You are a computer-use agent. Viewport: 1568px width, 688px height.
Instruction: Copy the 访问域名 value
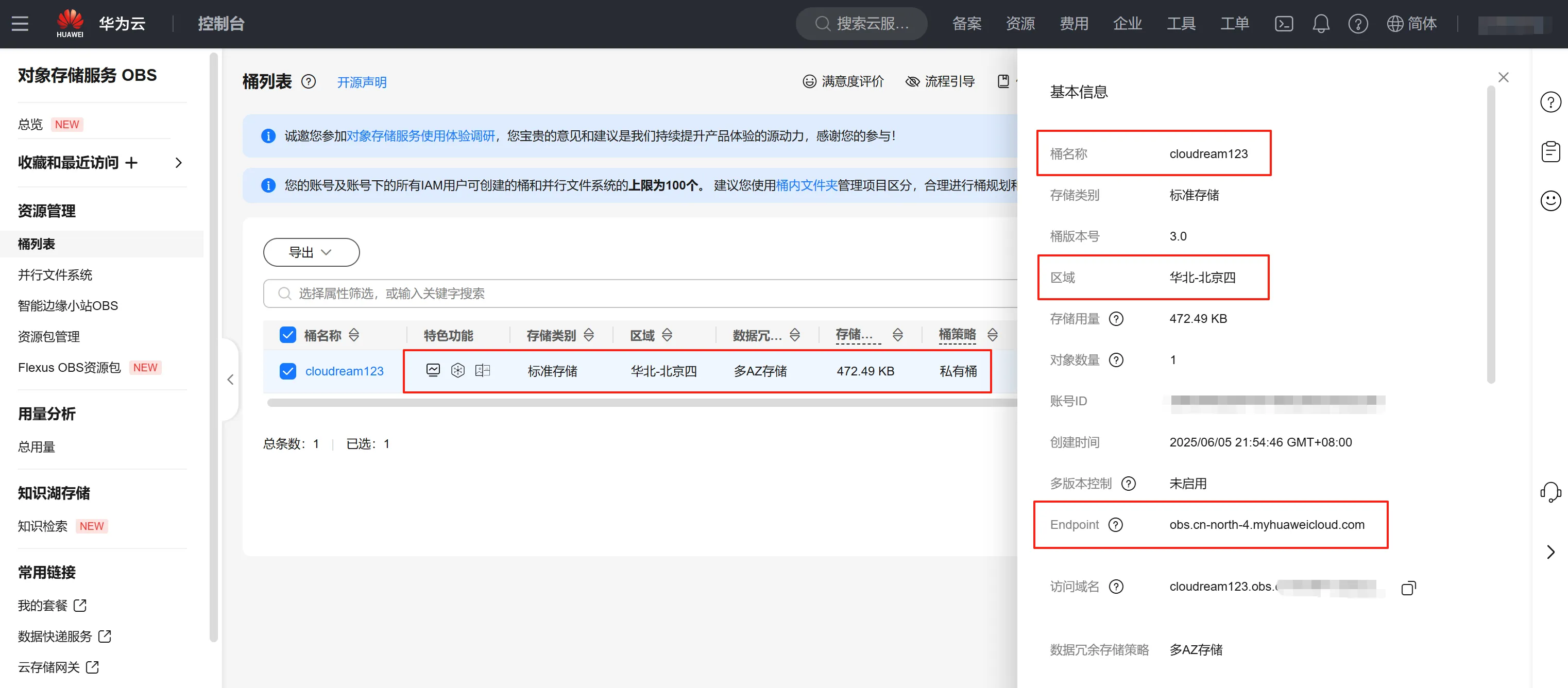(1408, 588)
